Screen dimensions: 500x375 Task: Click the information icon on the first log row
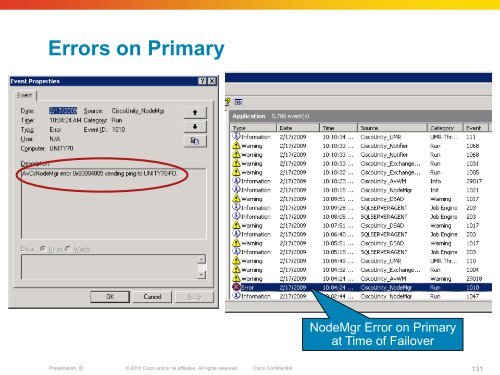tap(236, 137)
